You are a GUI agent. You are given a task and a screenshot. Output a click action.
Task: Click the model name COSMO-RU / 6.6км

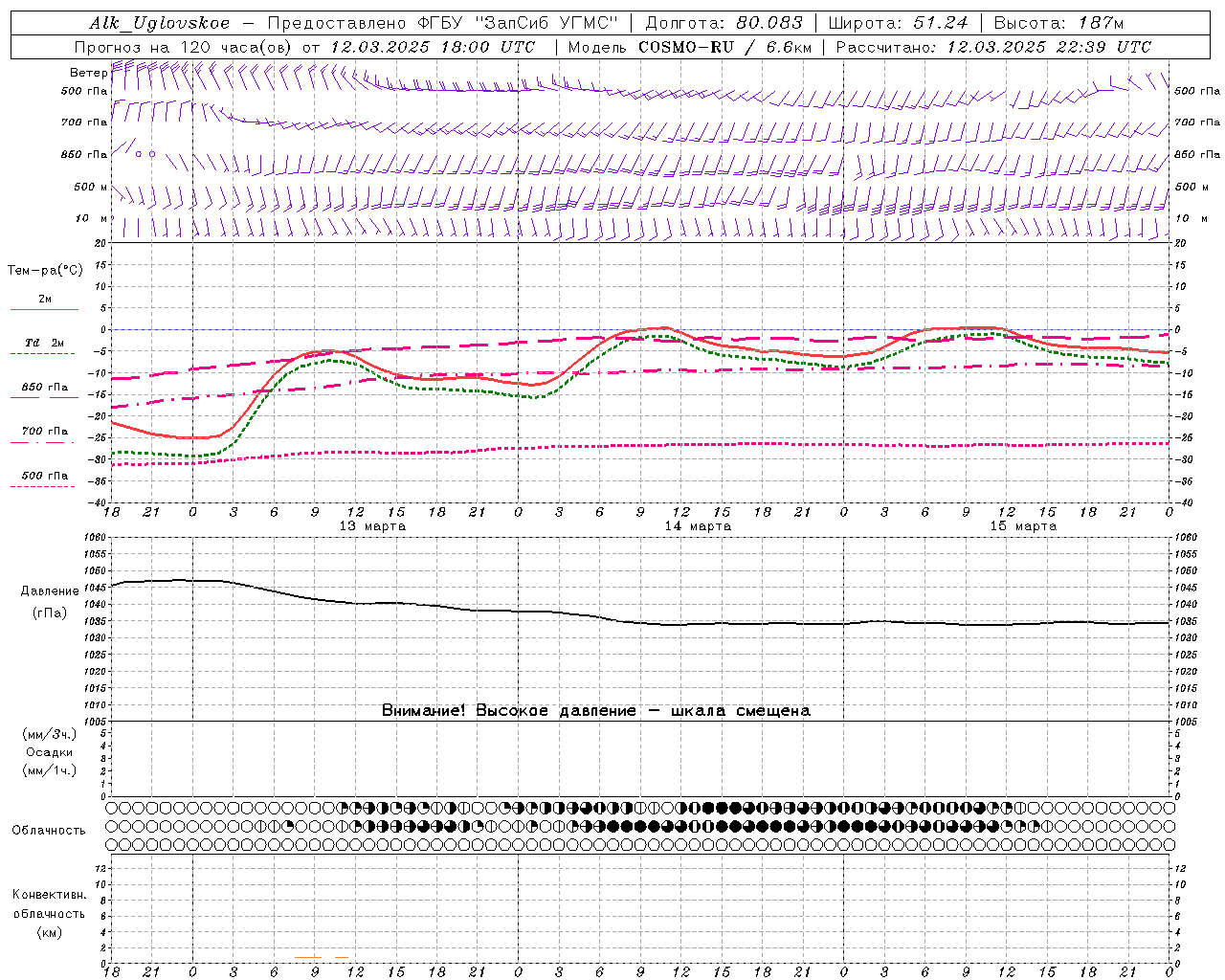725,47
